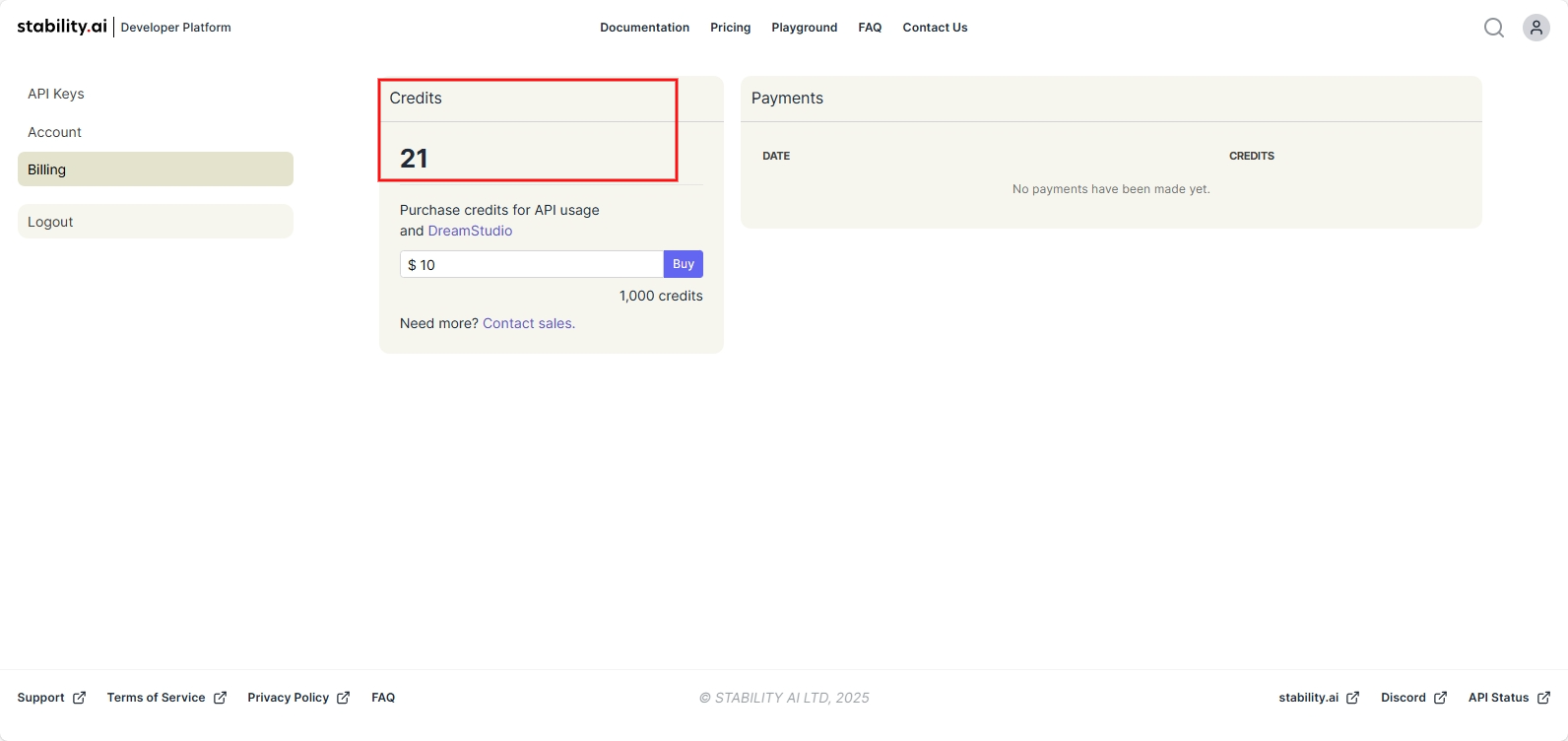Click the Payments panel heading
1568x741 pixels.
pyautogui.click(x=787, y=99)
